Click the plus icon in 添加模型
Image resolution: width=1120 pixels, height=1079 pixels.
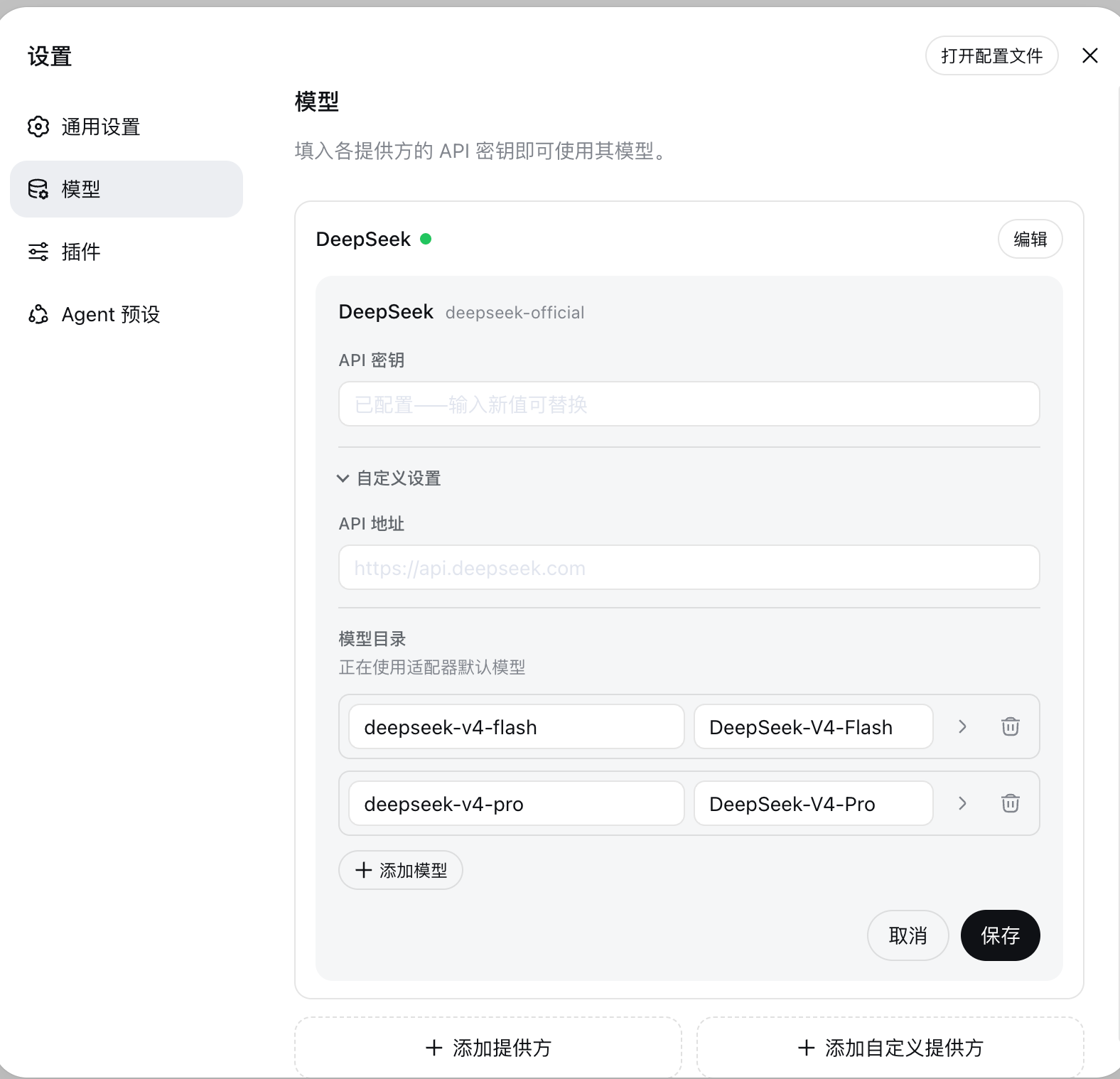coord(363,870)
